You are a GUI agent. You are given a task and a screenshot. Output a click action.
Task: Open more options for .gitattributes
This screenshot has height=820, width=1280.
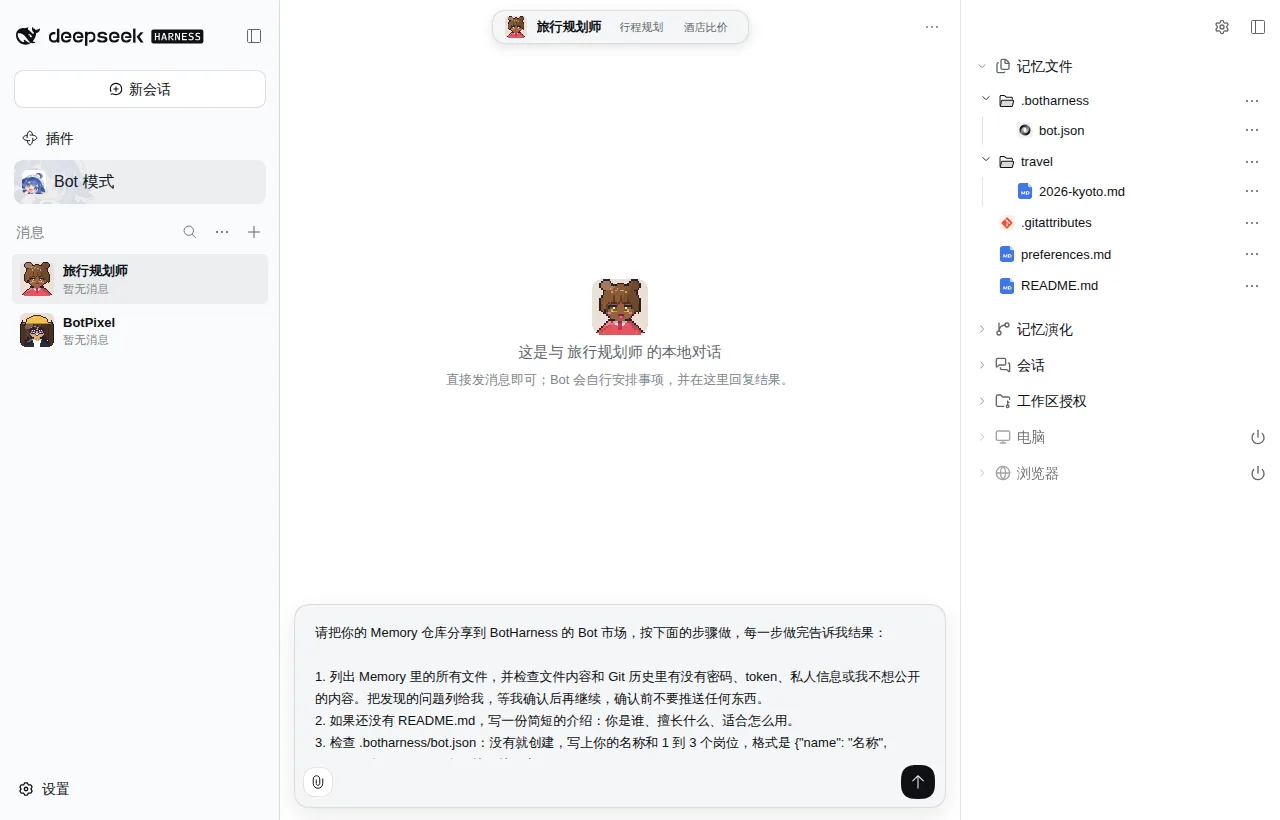click(1252, 223)
